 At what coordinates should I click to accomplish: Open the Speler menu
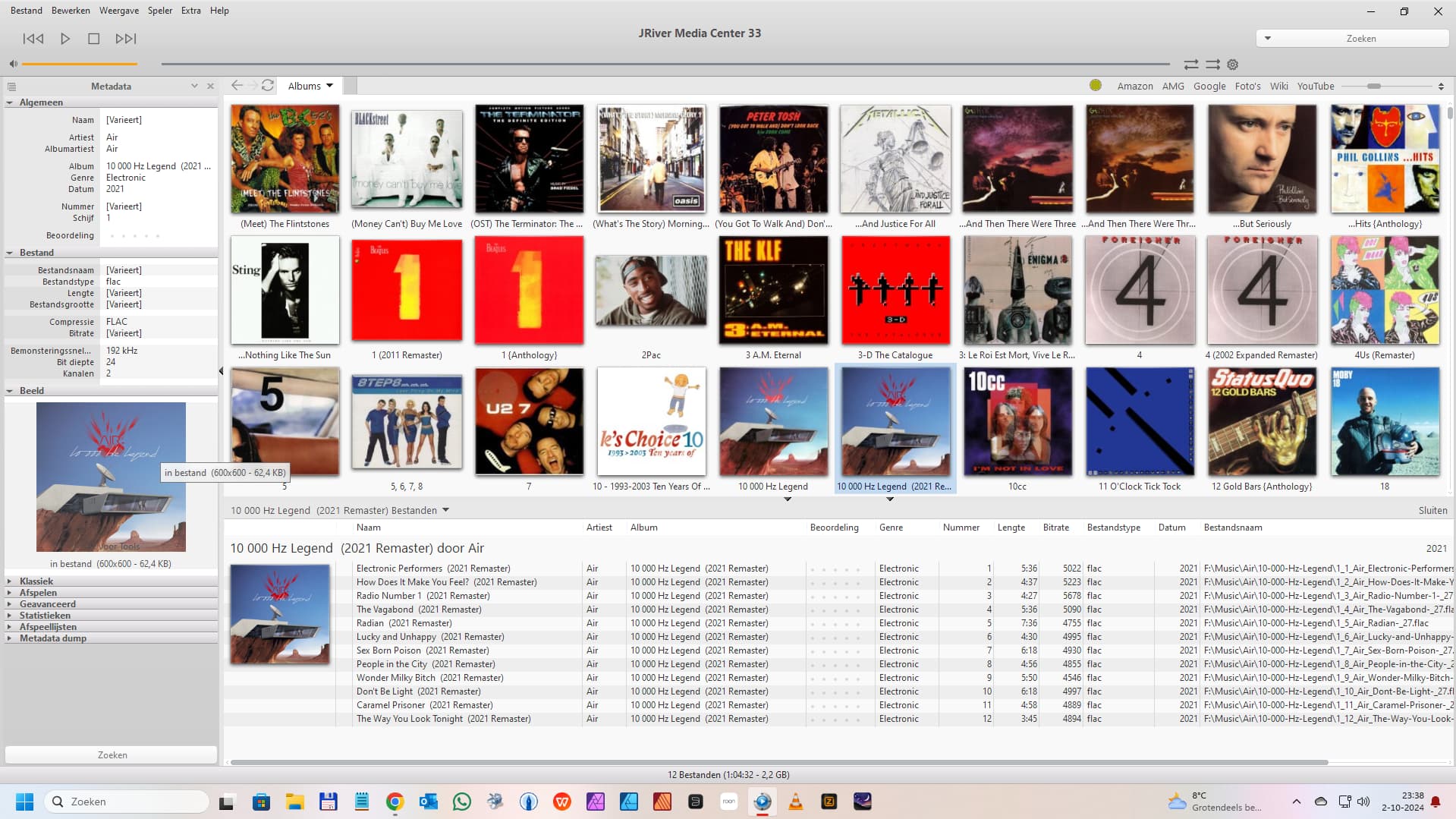(x=160, y=11)
